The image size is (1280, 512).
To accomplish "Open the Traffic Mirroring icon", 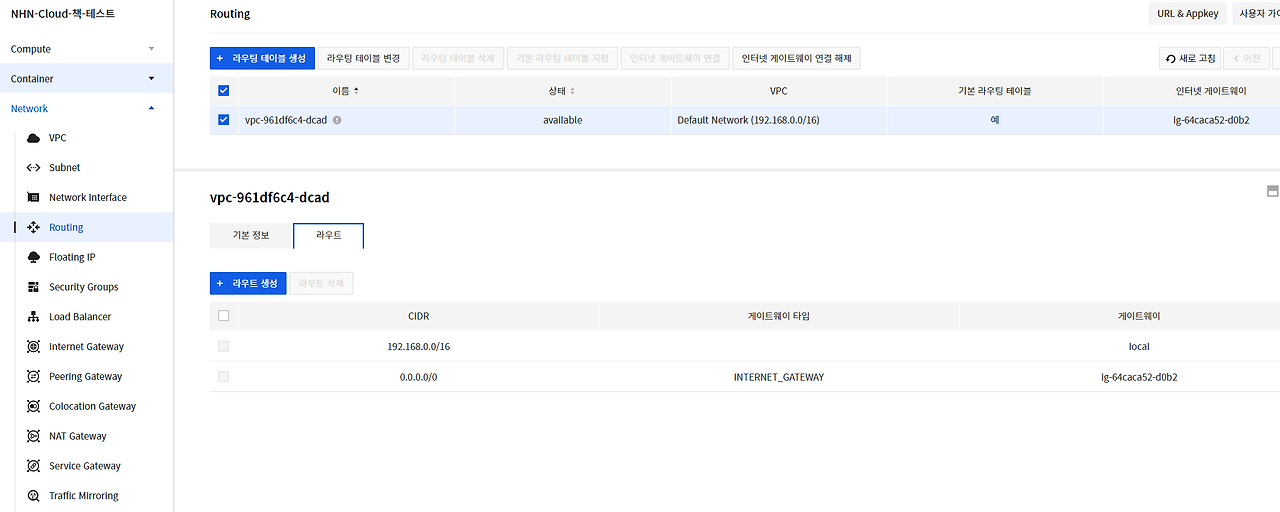I will point(33,496).
